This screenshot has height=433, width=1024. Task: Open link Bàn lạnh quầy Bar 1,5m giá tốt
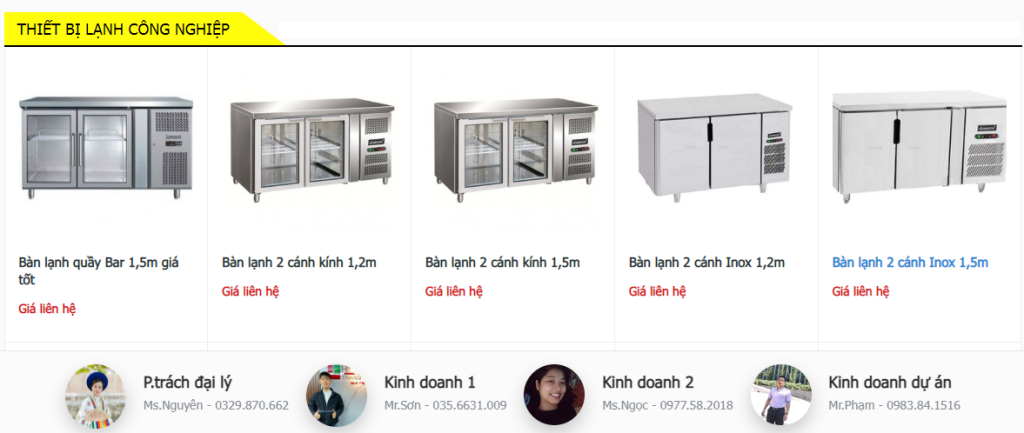(x=99, y=271)
